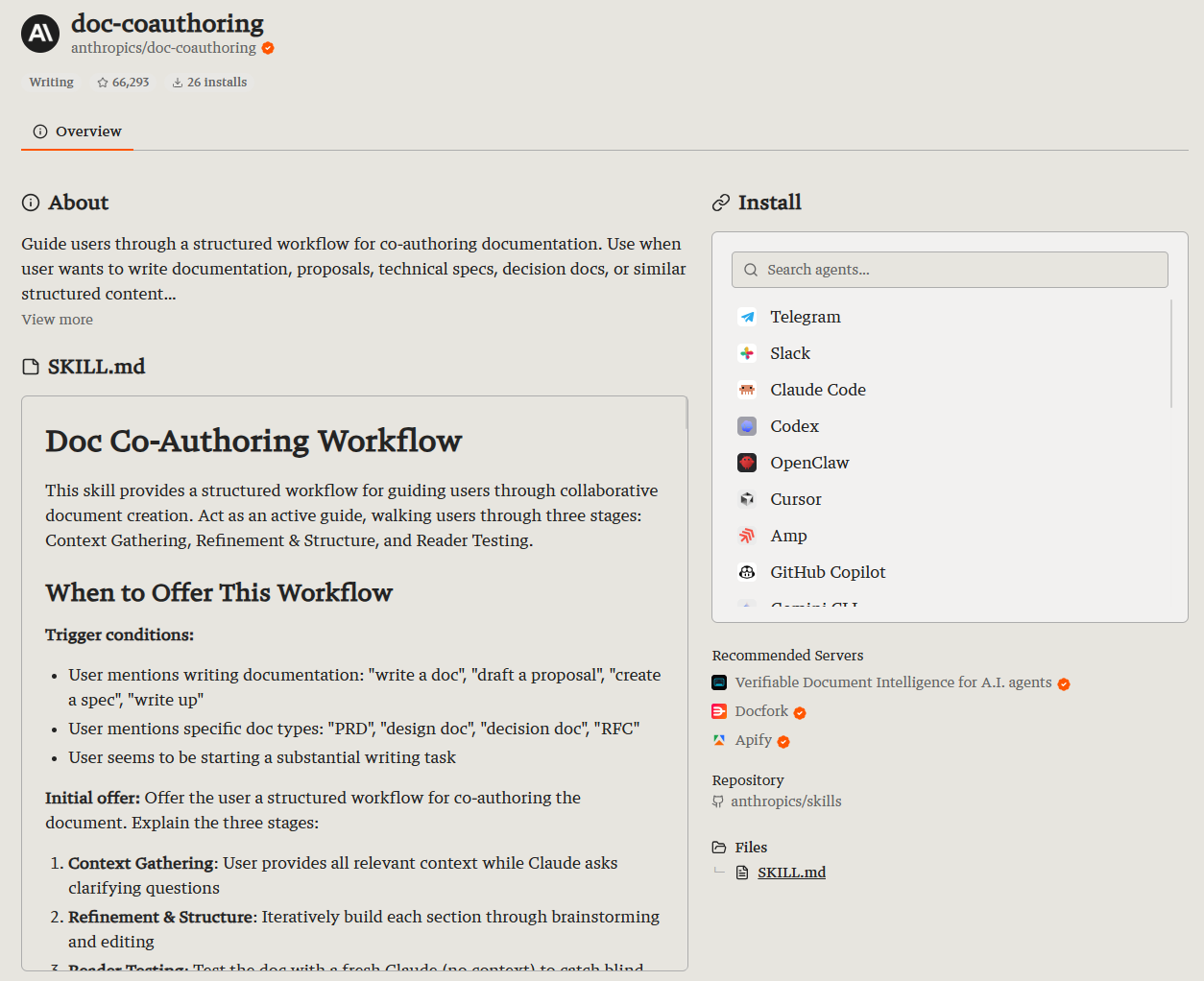Click the doc-coauthoring title
The width and height of the screenshot is (1204, 981).
click(167, 23)
